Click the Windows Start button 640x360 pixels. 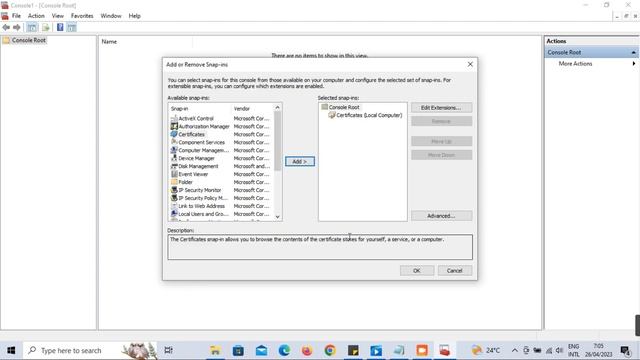[x=11, y=350]
